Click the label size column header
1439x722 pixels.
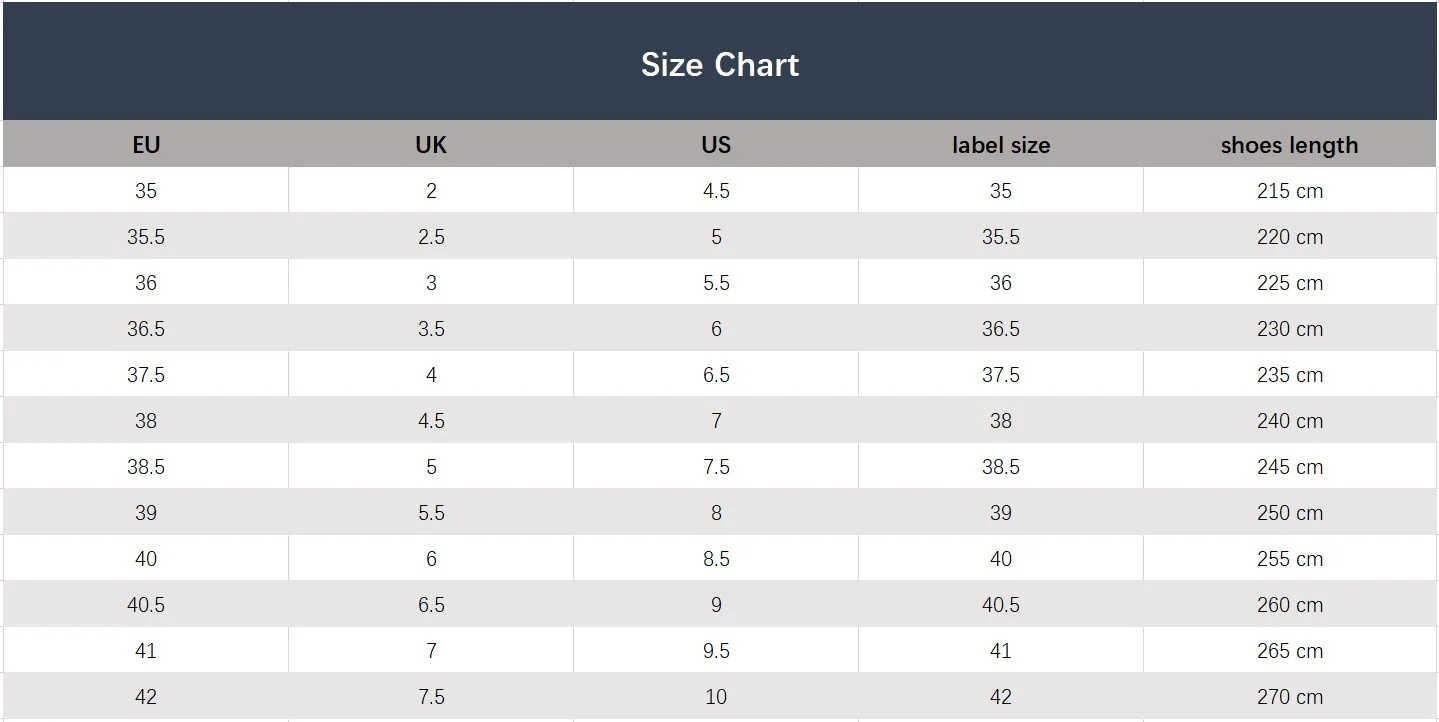point(1001,145)
